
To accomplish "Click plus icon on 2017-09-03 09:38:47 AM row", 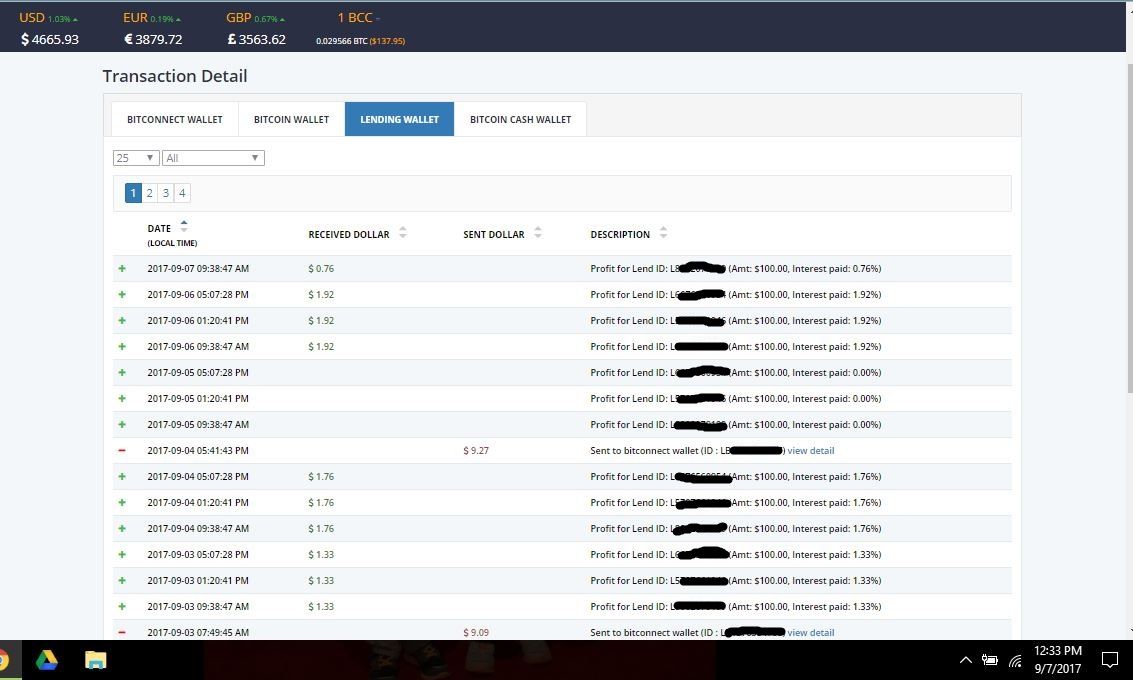I will [x=122, y=606].
